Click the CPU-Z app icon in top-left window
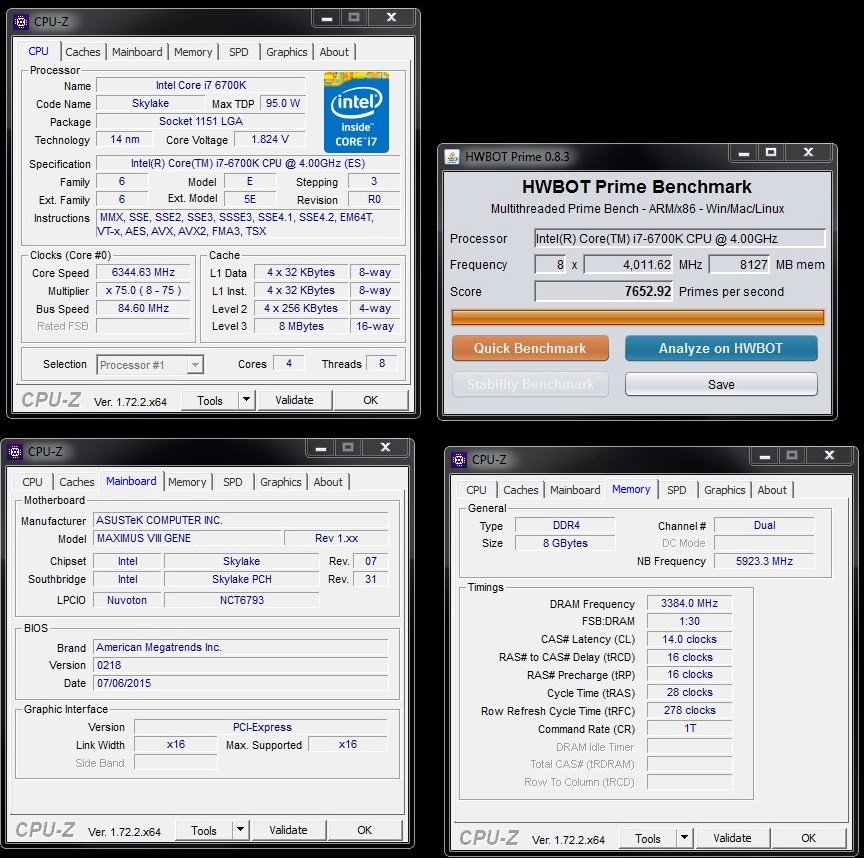The image size is (864, 858). 20,21
